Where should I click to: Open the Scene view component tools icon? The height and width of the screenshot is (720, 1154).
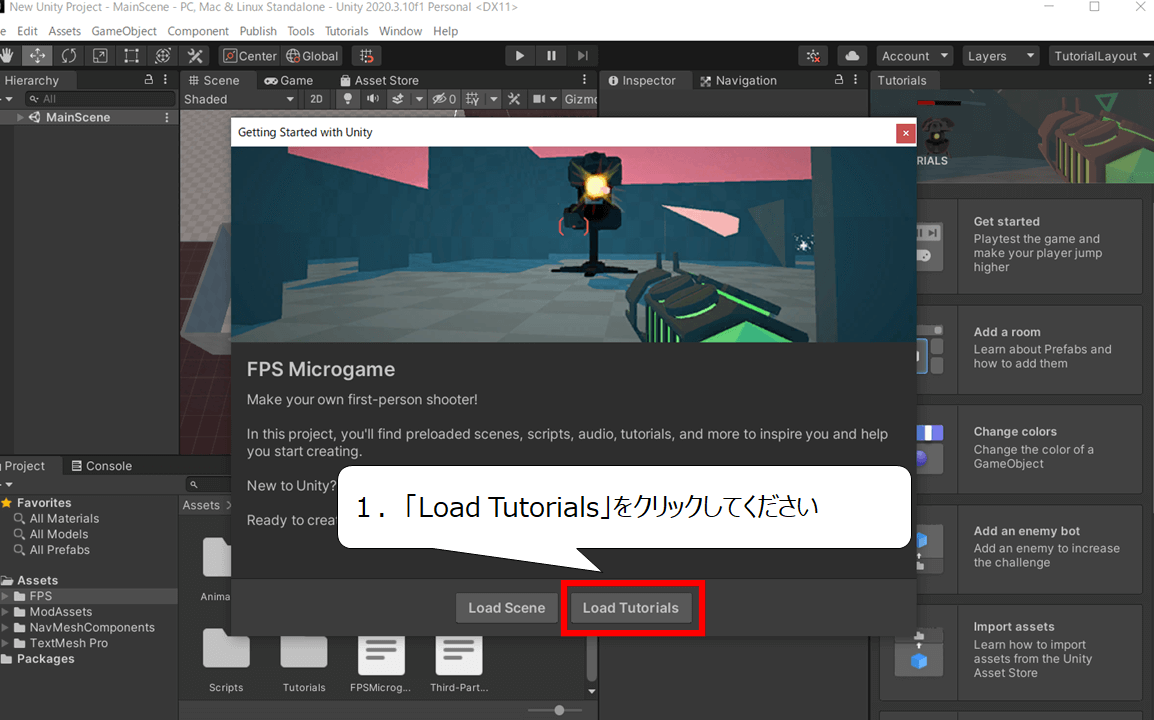point(514,99)
